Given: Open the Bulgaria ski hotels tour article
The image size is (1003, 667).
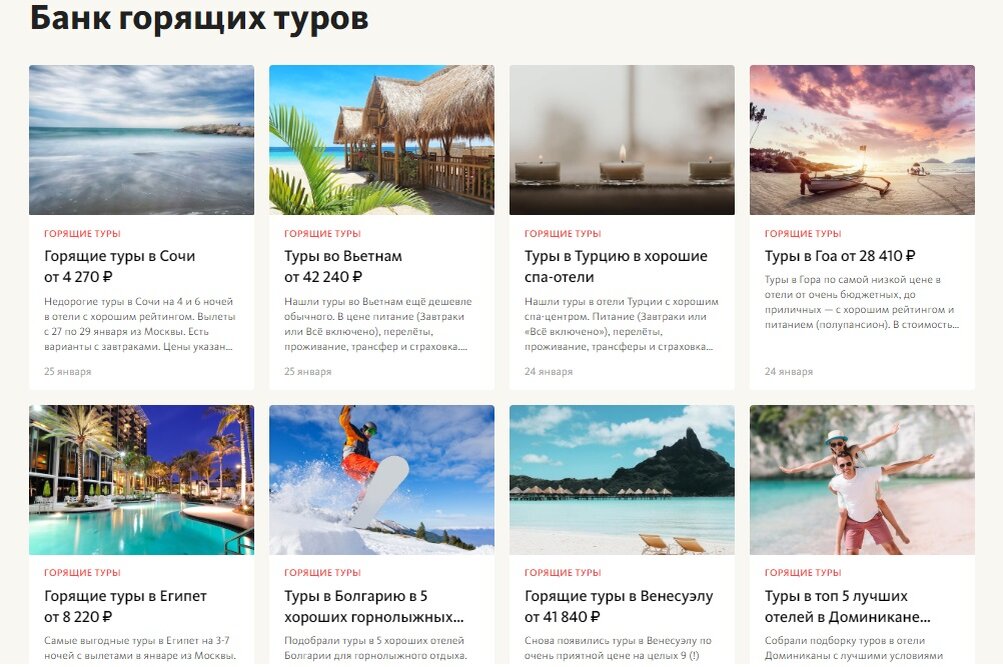Looking at the screenshot, I should [372, 604].
